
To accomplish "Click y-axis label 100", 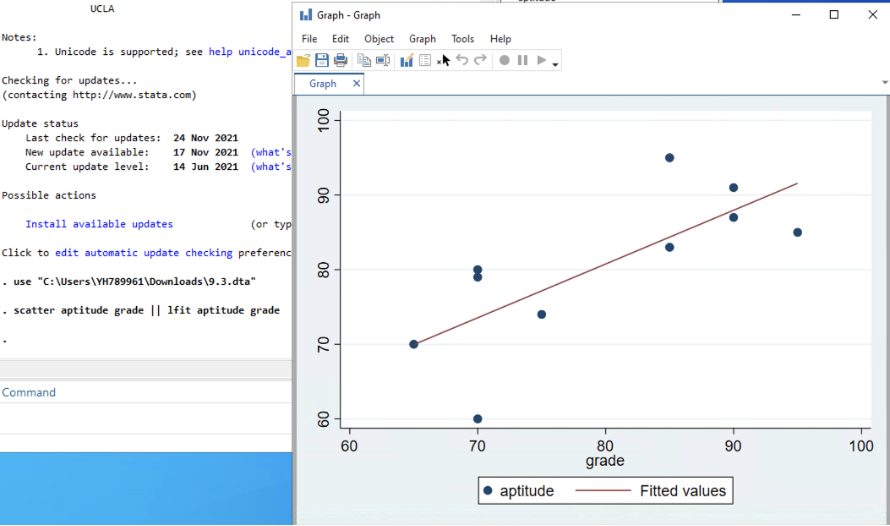I will coord(324,120).
